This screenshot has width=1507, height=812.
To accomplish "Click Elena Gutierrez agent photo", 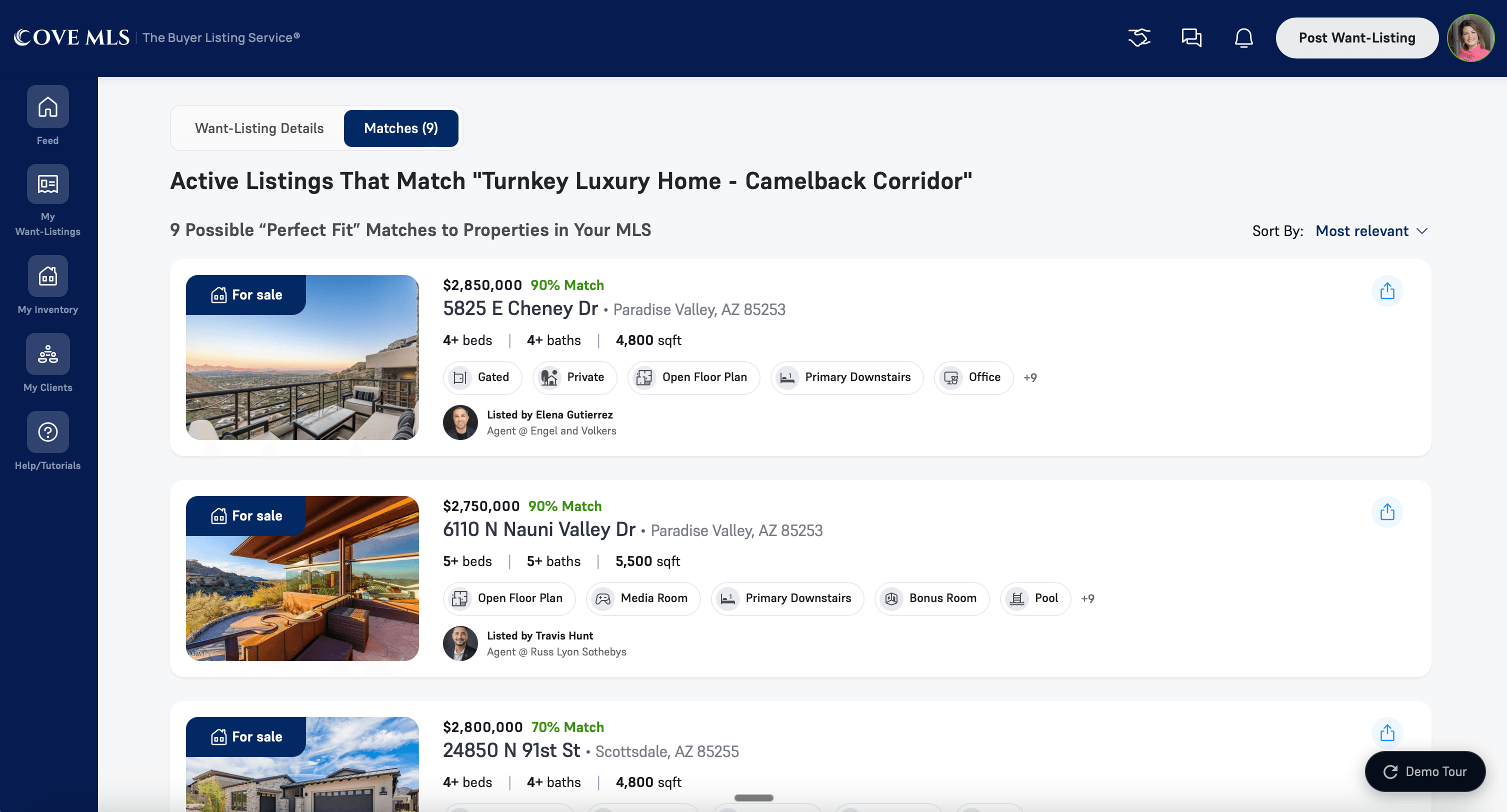I will click(x=460, y=422).
